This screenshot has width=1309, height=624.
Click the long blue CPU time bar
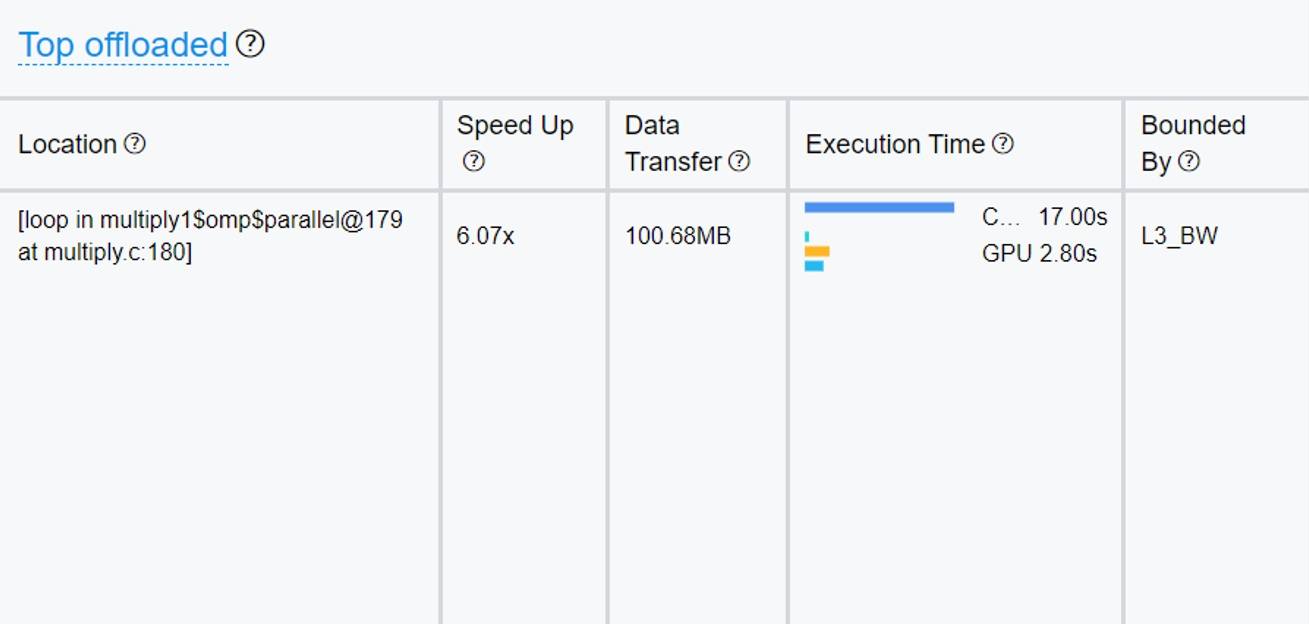click(x=879, y=208)
